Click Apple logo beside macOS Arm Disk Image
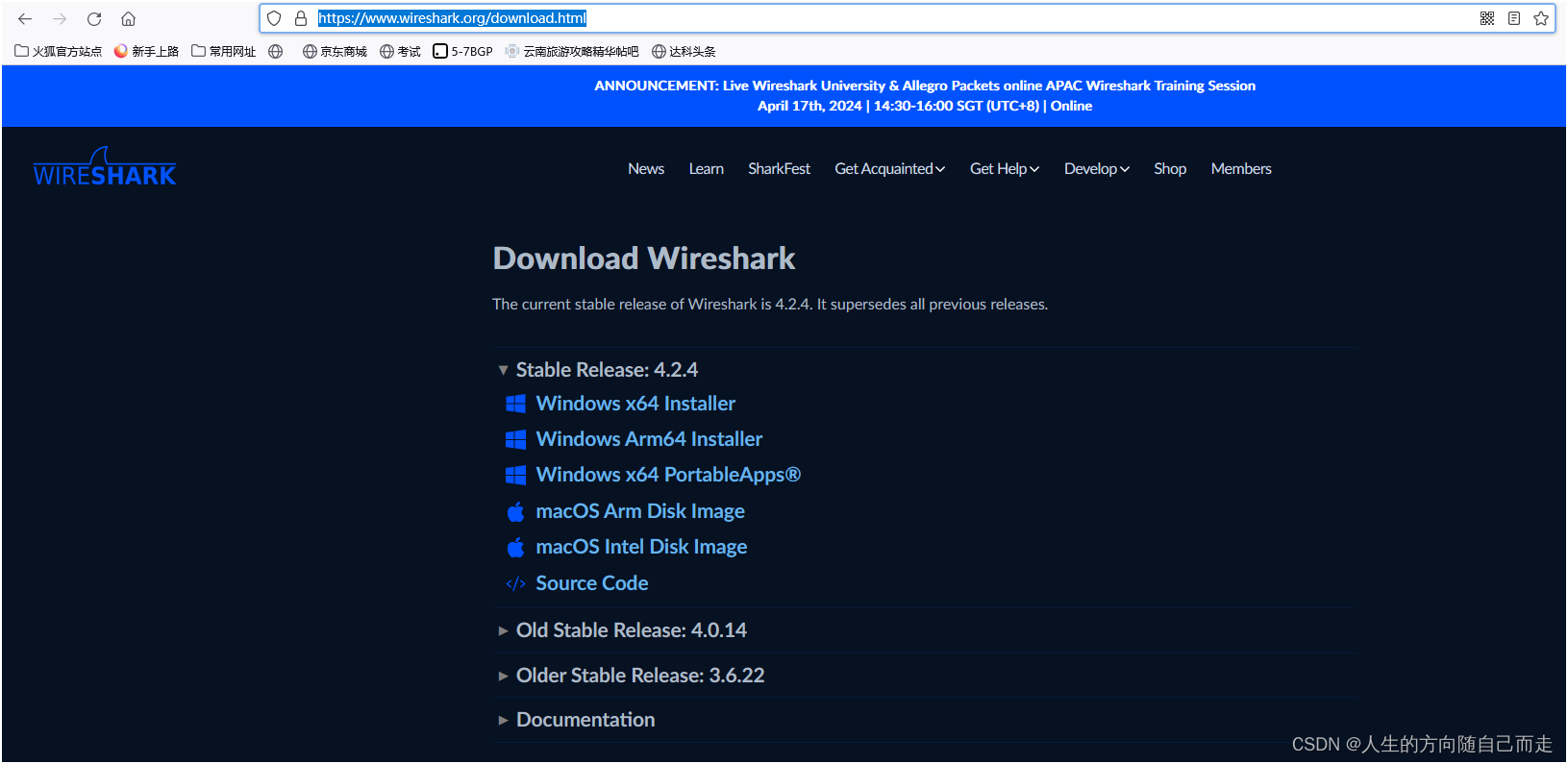 (516, 511)
